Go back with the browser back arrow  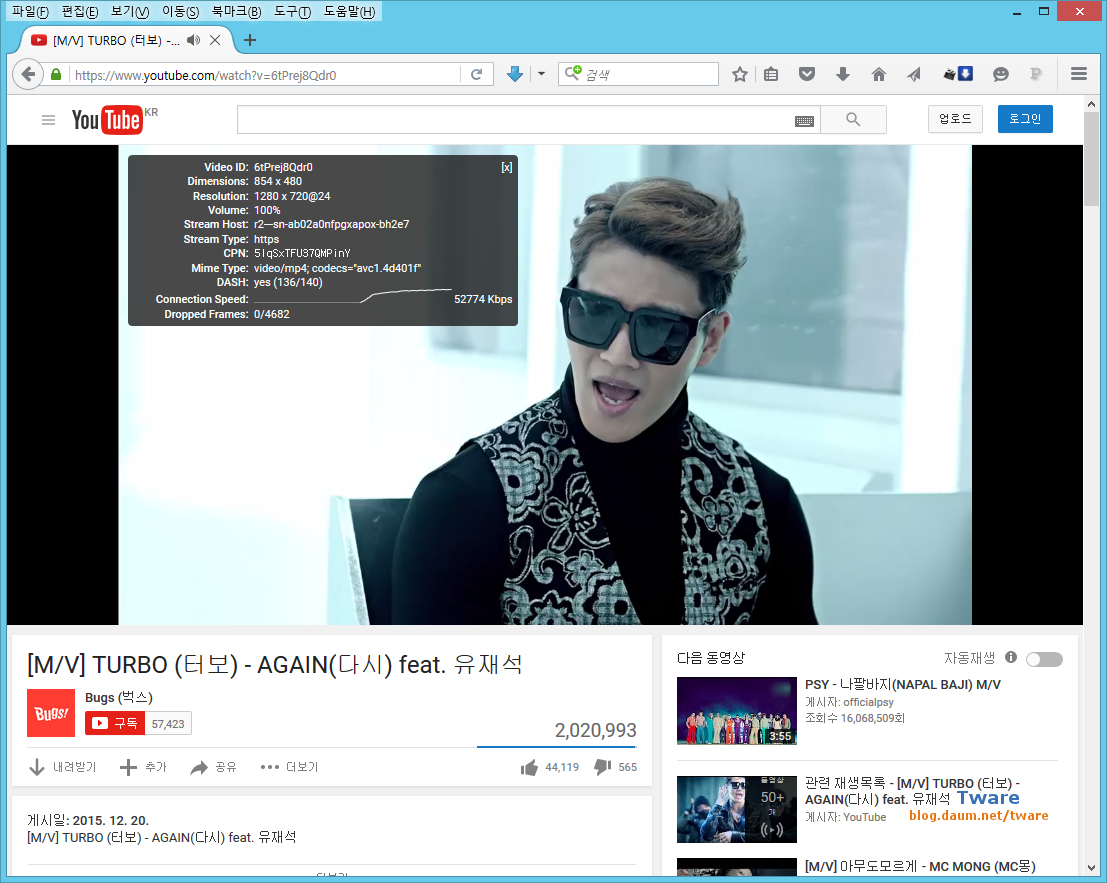[x=28, y=74]
